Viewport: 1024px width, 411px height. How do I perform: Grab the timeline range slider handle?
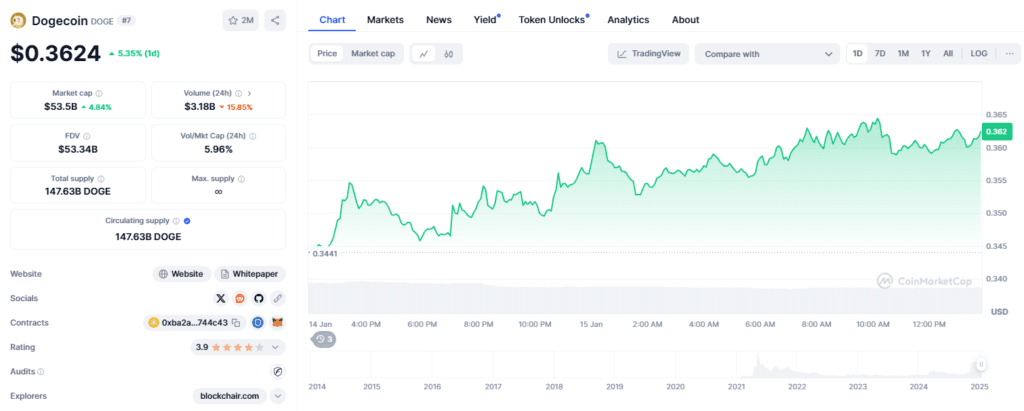point(981,364)
